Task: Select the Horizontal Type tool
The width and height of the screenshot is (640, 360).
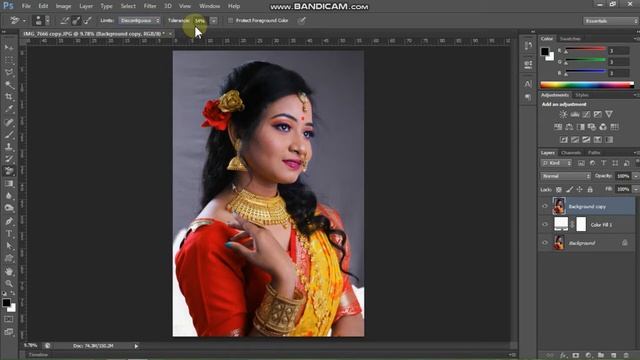Action: pyautogui.click(x=9, y=234)
